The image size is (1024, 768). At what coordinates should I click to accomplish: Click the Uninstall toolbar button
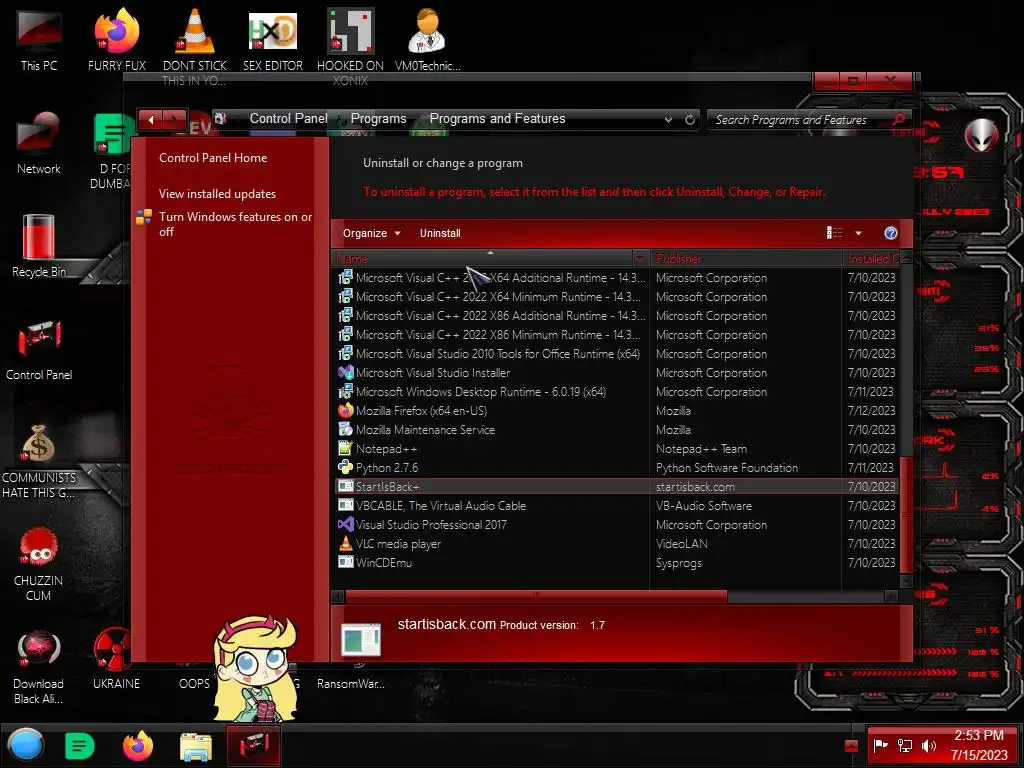[x=440, y=233]
